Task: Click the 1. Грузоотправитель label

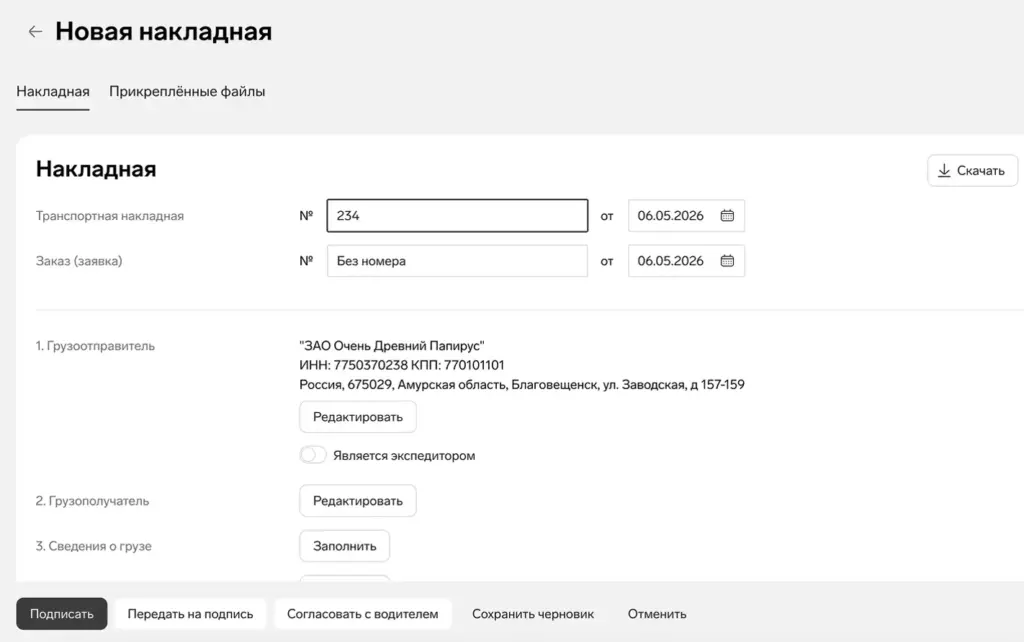Action: 95,346
